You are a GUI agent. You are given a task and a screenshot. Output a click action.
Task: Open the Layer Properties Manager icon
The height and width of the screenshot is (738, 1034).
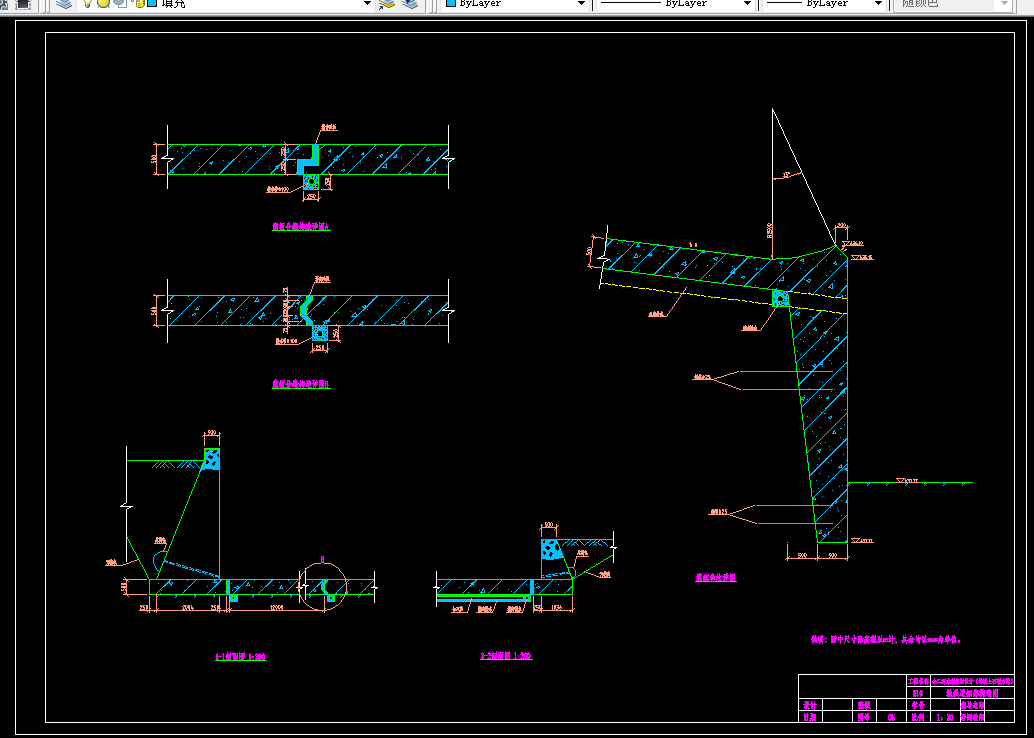[64, 3]
